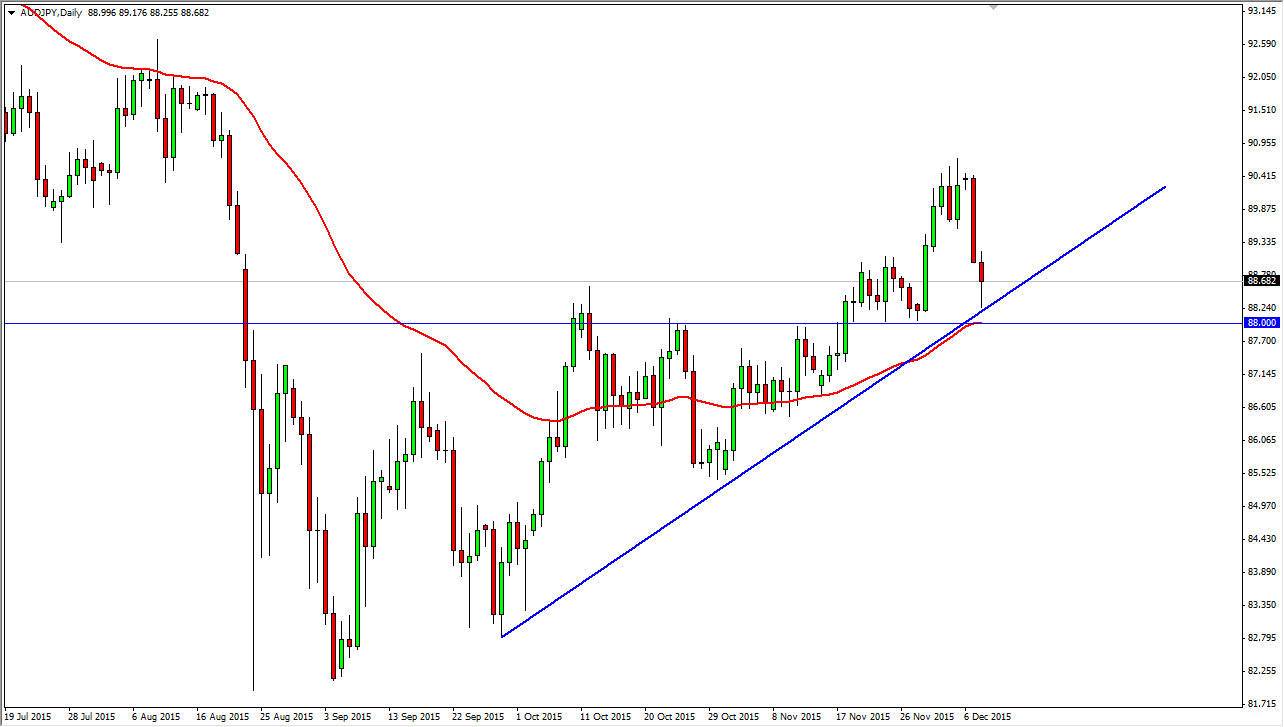Click the 1 Oct 2015 axis label
Viewport: 1284px width, 727px height.
[540, 717]
